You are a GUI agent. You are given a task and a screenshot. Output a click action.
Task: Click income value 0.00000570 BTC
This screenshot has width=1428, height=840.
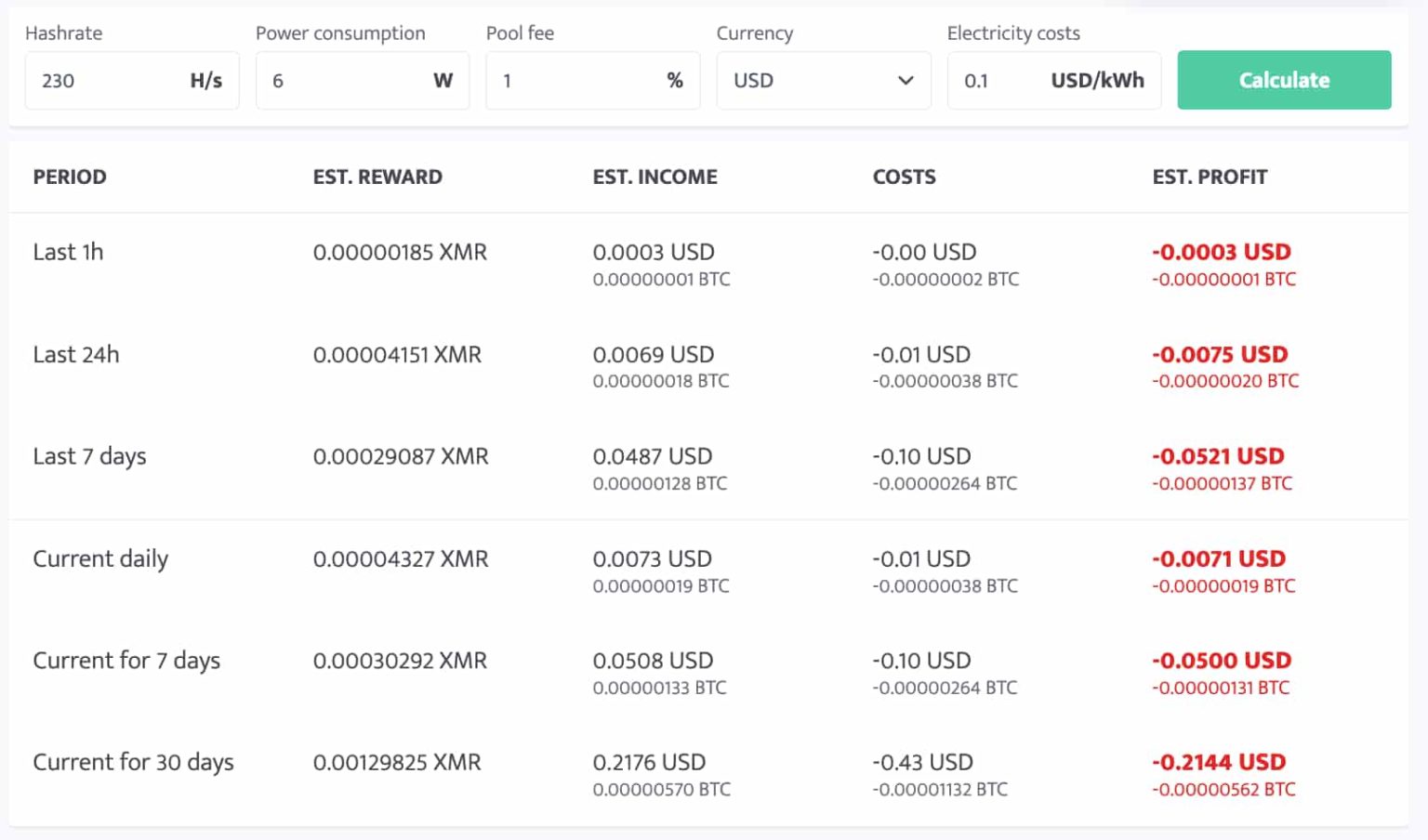click(662, 789)
